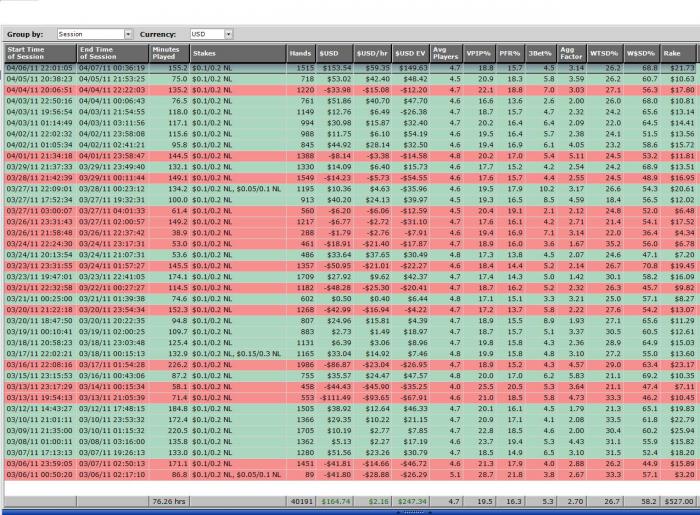The width and height of the screenshot is (700, 515).
Task: Click the $164.74 total winnings cell
Action: 335,502
